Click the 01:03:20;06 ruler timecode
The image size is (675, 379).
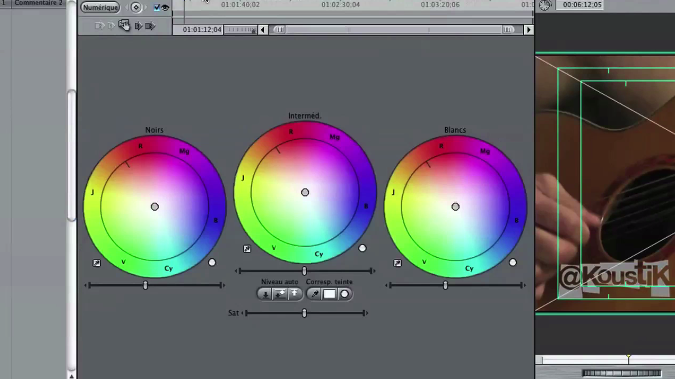click(x=440, y=5)
